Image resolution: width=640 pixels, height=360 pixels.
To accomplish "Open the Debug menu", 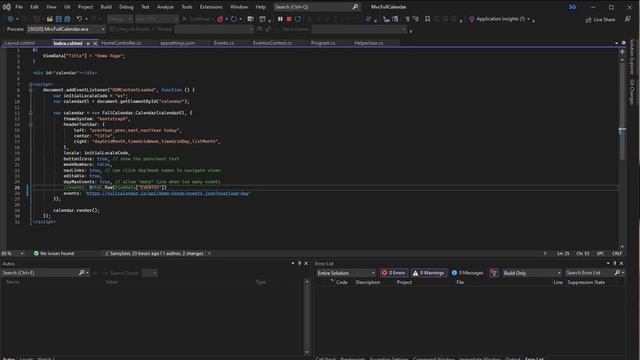I will [x=126, y=7].
